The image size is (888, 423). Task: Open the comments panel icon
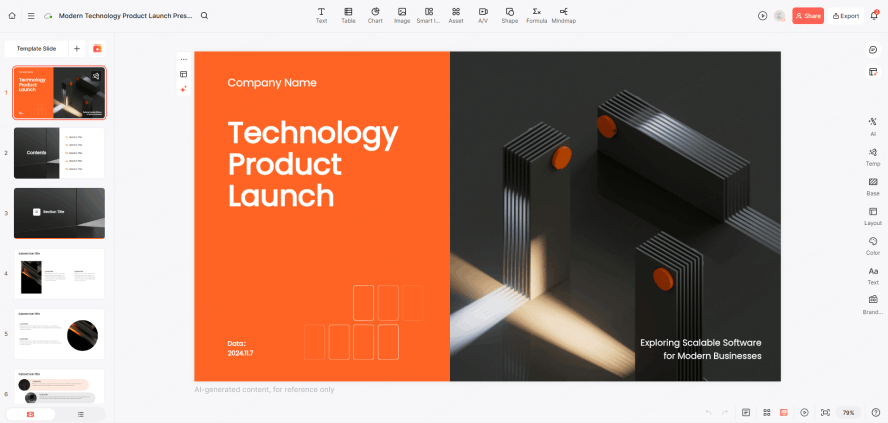[x=873, y=50]
